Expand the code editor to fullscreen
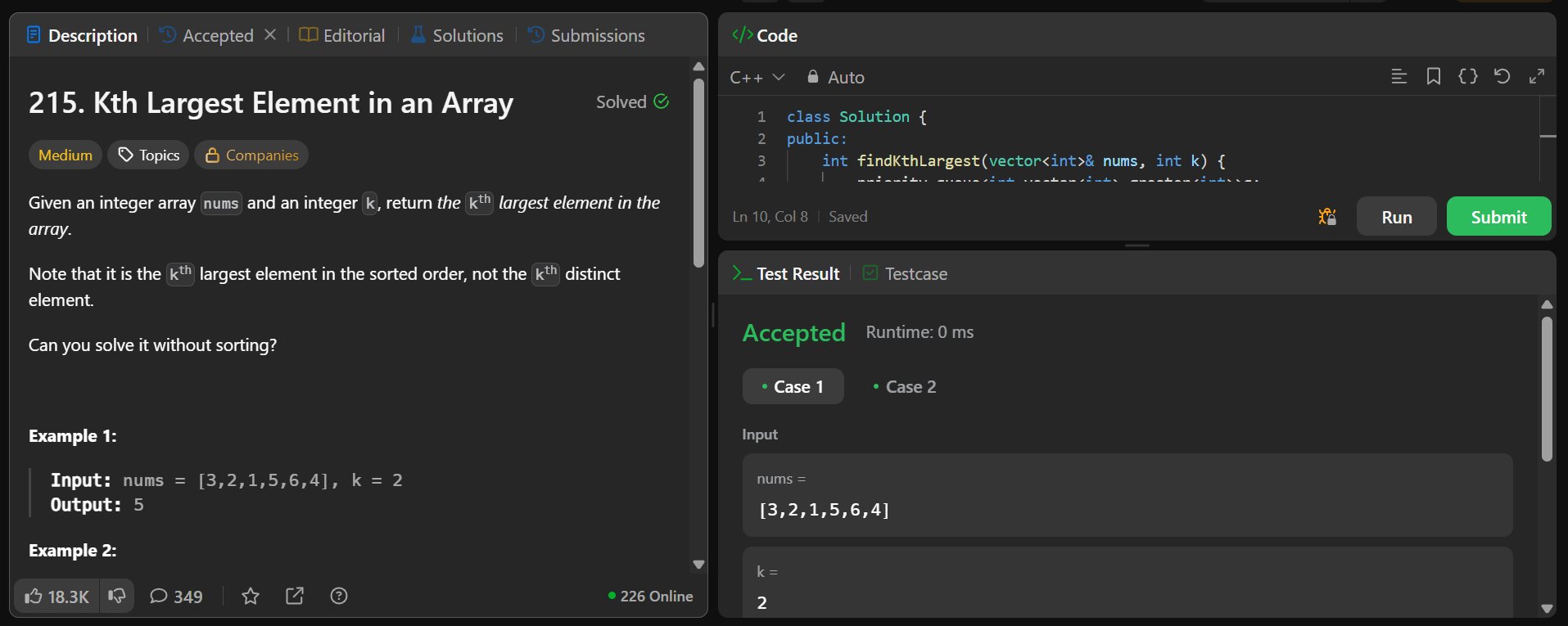The image size is (1568, 626). coord(1537,77)
